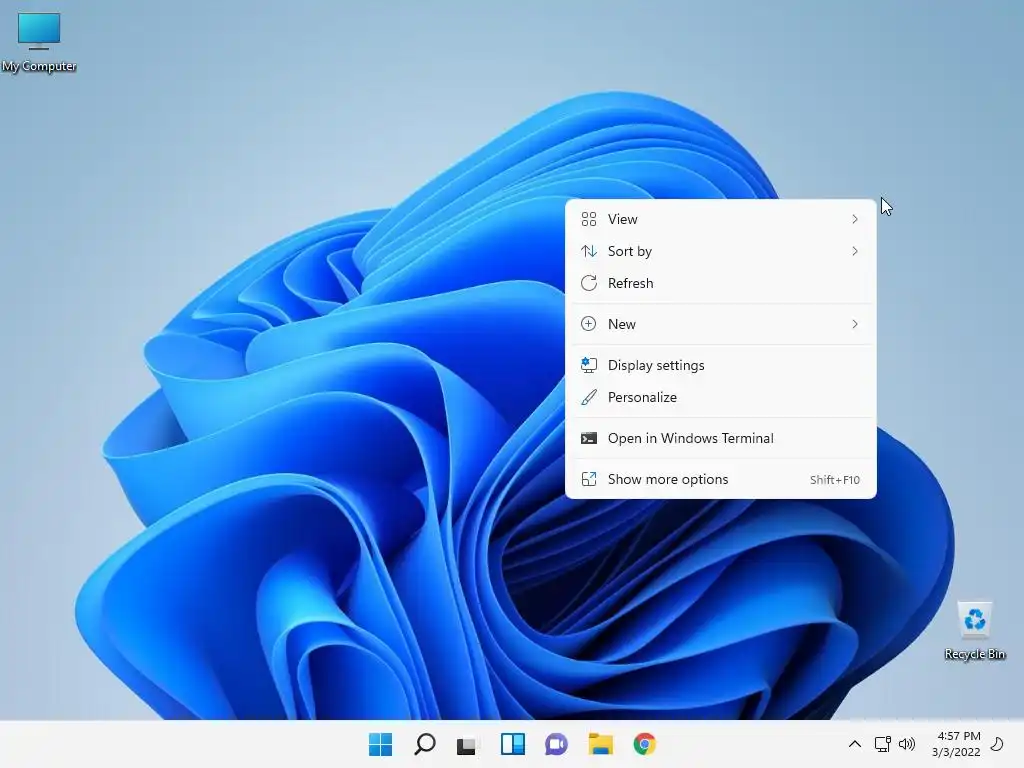Open the Widgets panel icon
The image size is (1024, 768).
[x=513, y=744]
